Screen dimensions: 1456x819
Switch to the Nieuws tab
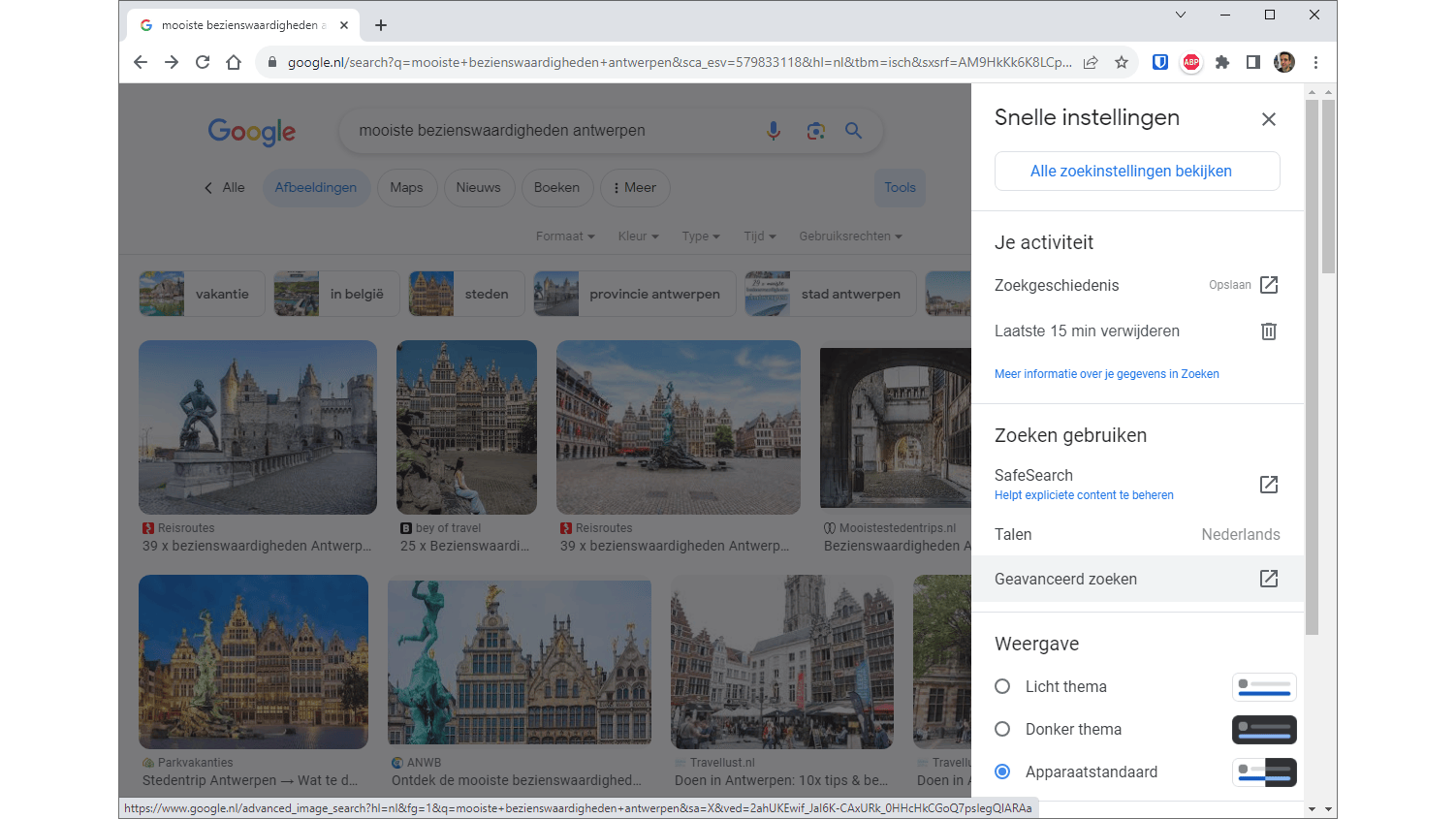click(479, 188)
